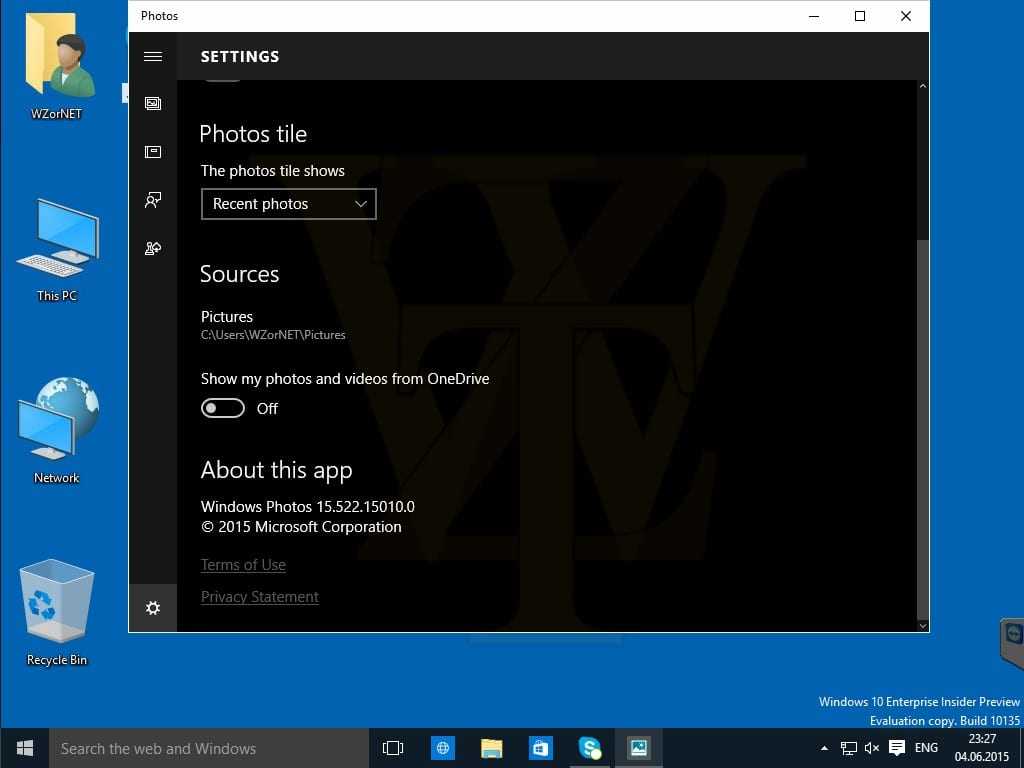
Task: Click the person with speech bubble sidebar icon
Action: (153, 200)
